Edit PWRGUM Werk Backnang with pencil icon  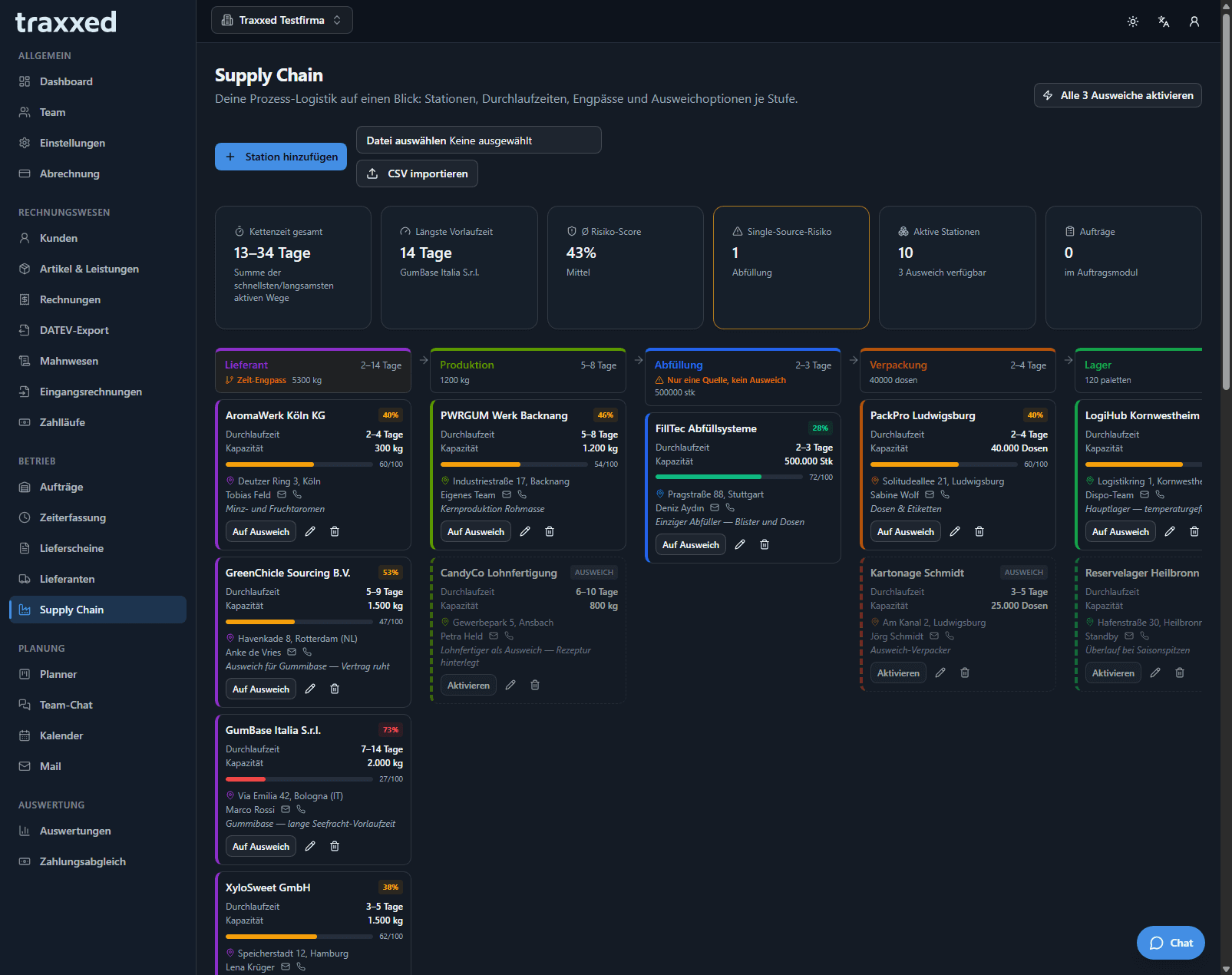coord(525,531)
